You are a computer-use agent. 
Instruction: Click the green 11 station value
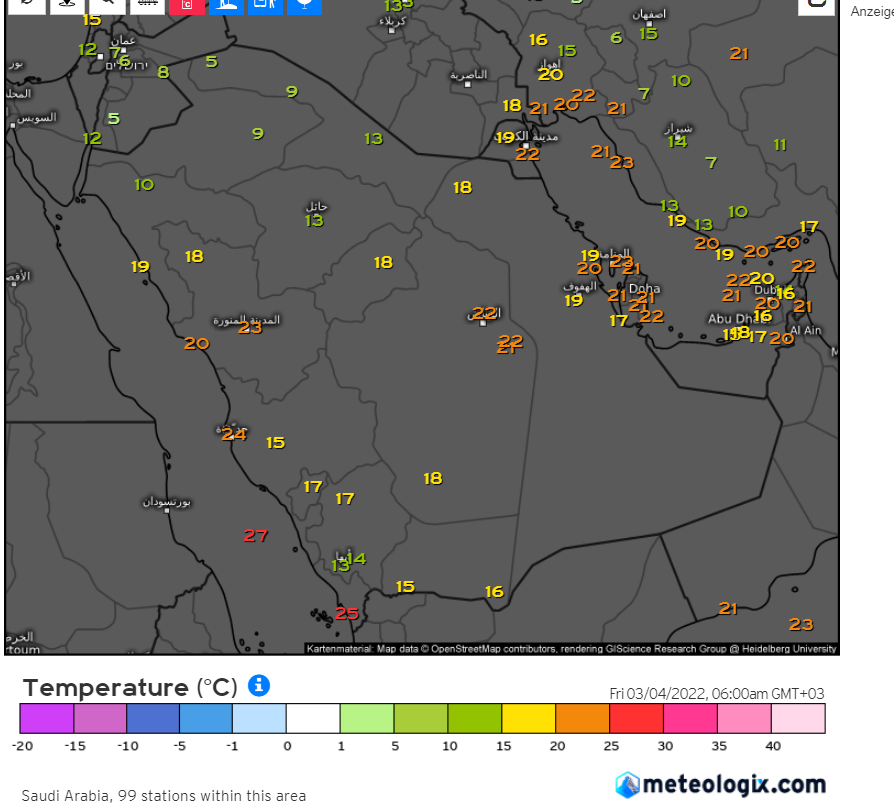coord(780,145)
